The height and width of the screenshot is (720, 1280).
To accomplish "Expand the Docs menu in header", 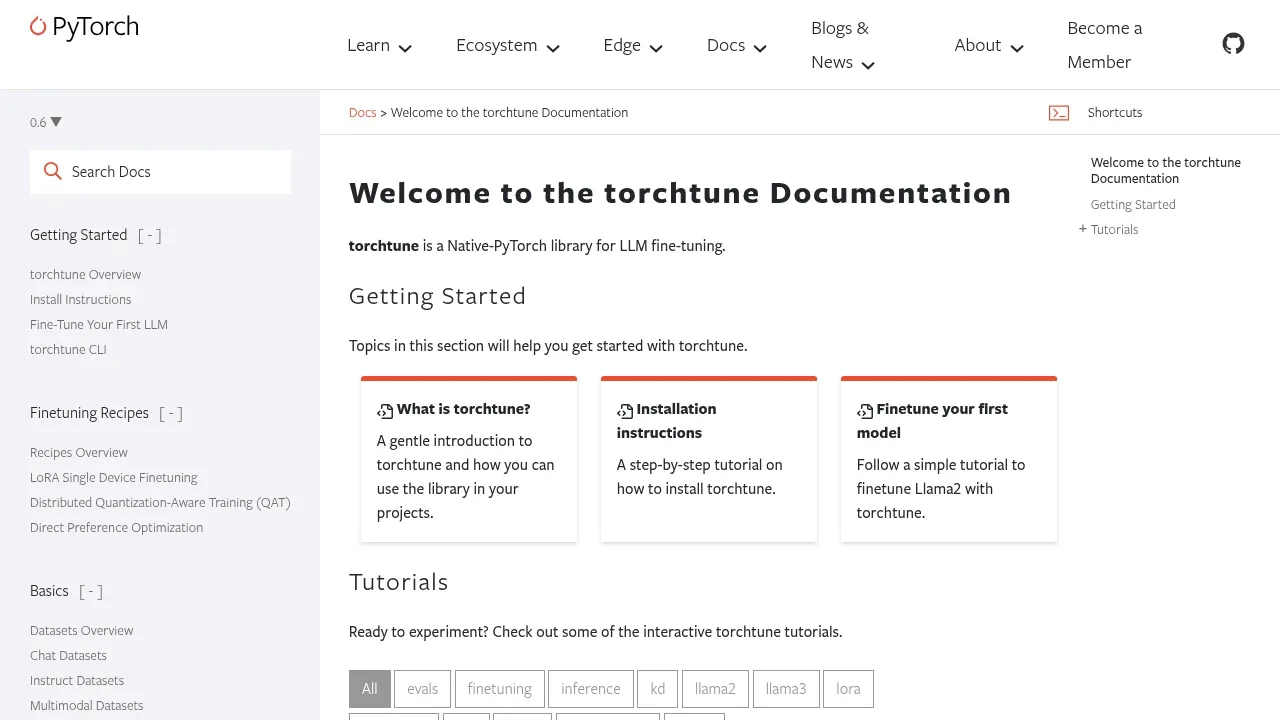I will pyautogui.click(x=737, y=45).
